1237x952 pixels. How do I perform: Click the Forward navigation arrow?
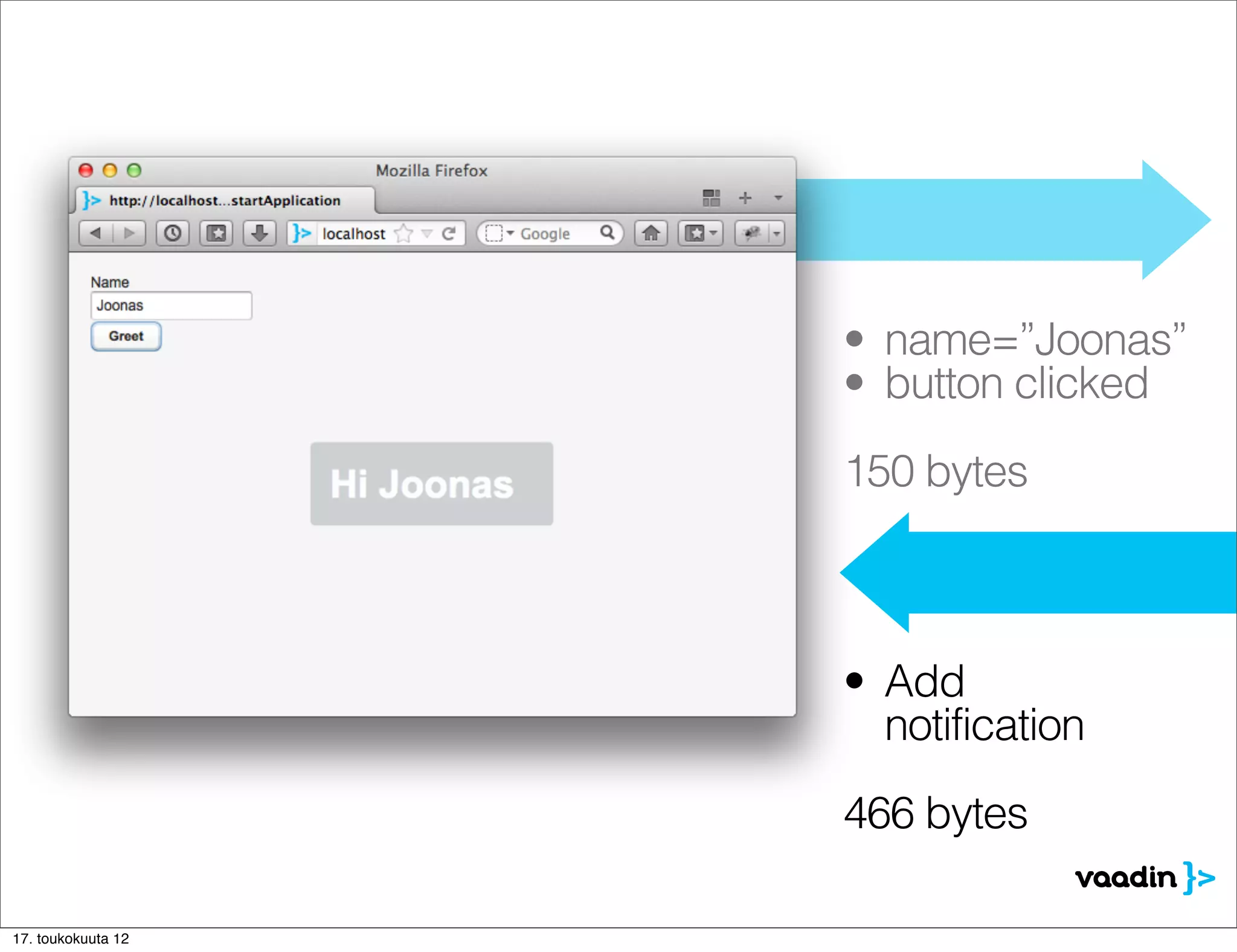pyautogui.click(x=129, y=233)
